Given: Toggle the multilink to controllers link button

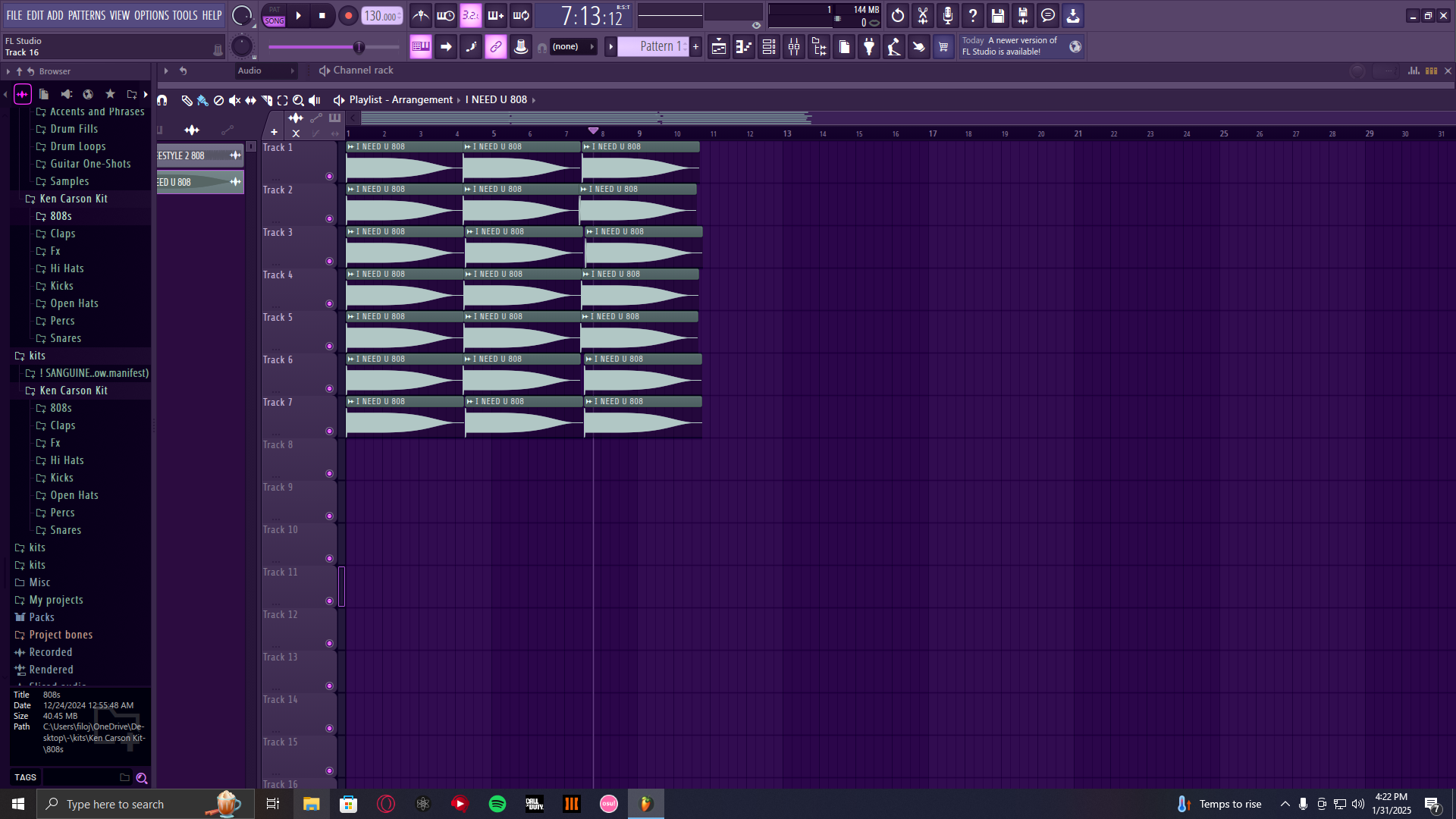Looking at the screenshot, I should [496, 47].
